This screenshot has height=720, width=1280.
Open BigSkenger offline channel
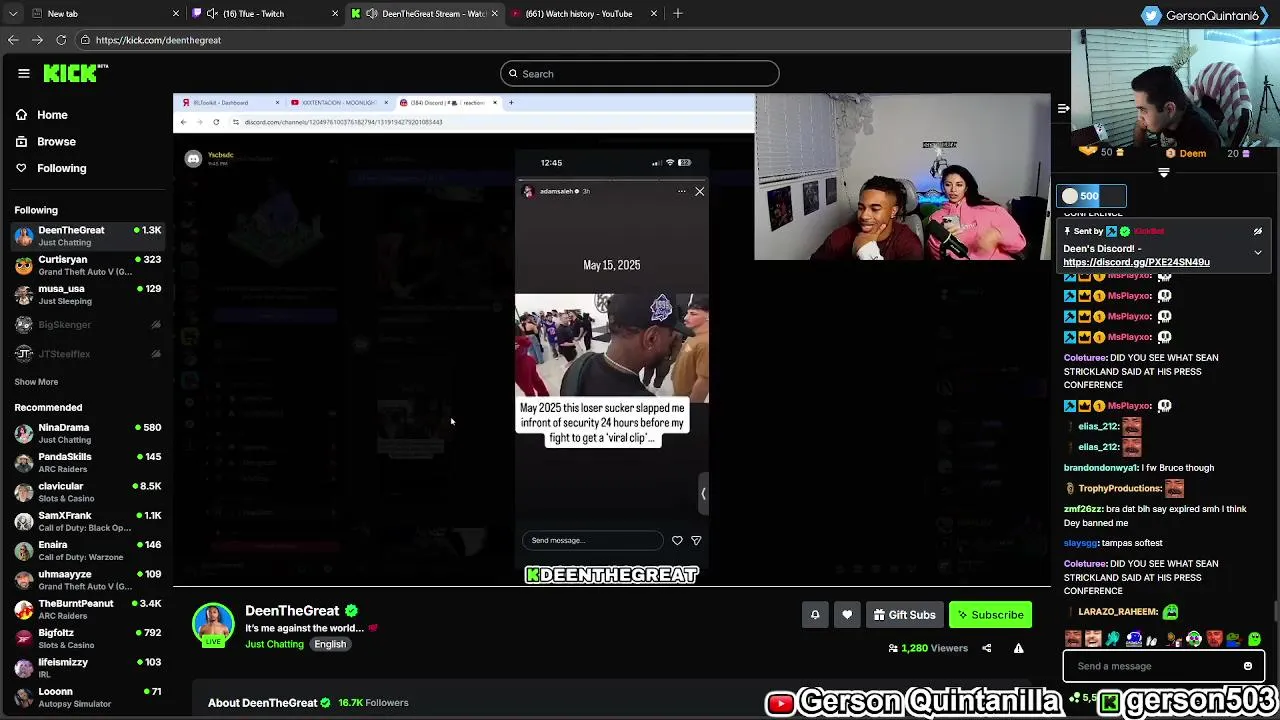[x=88, y=324]
